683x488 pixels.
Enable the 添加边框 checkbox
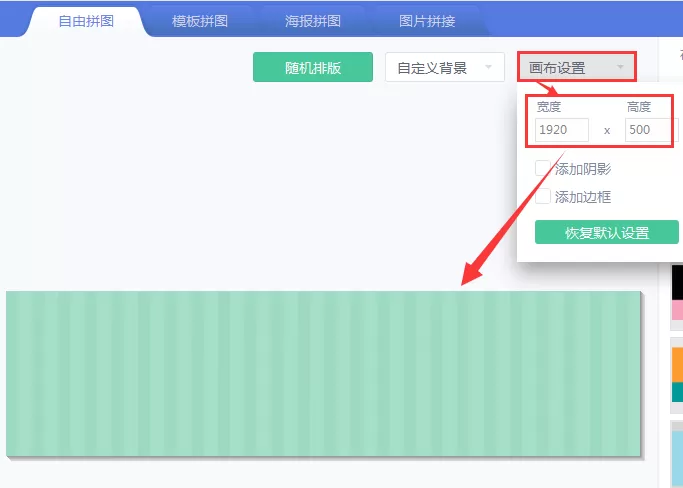click(x=543, y=197)
